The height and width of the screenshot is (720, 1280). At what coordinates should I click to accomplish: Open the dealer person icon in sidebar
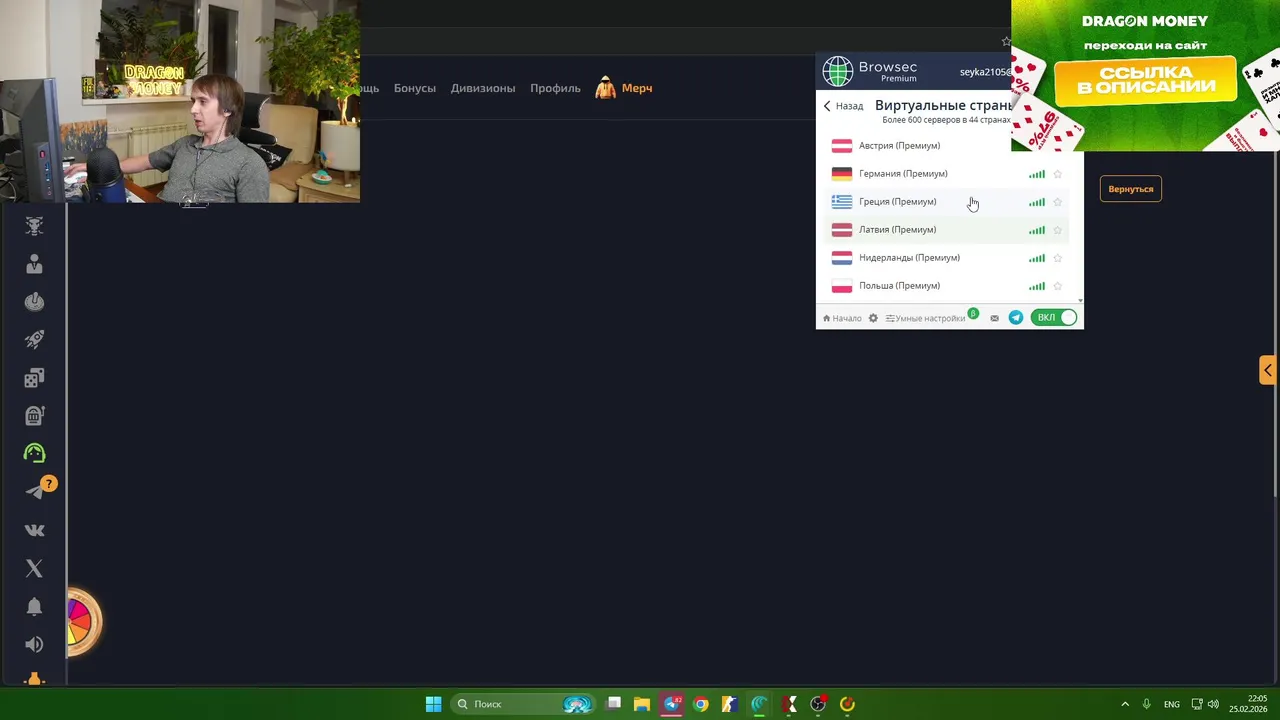coord(34,264)
